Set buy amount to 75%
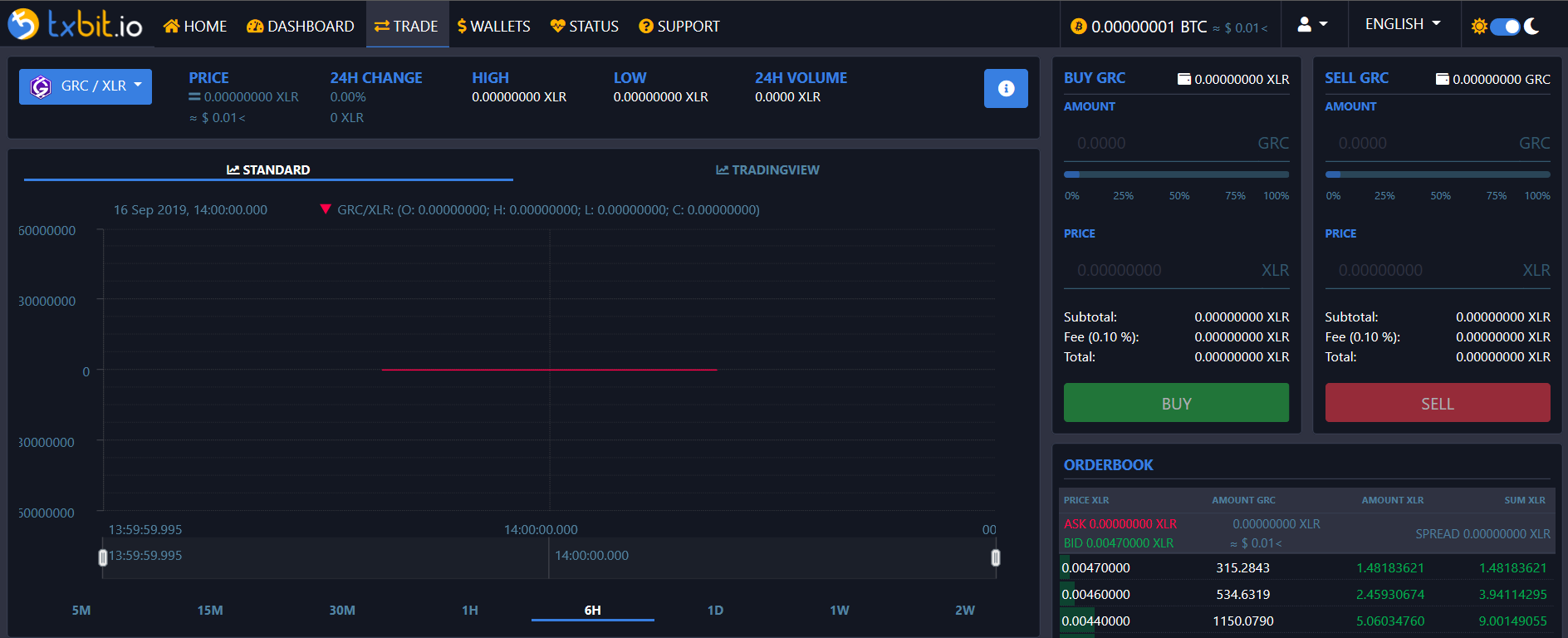 click(x=1235, y=196)
